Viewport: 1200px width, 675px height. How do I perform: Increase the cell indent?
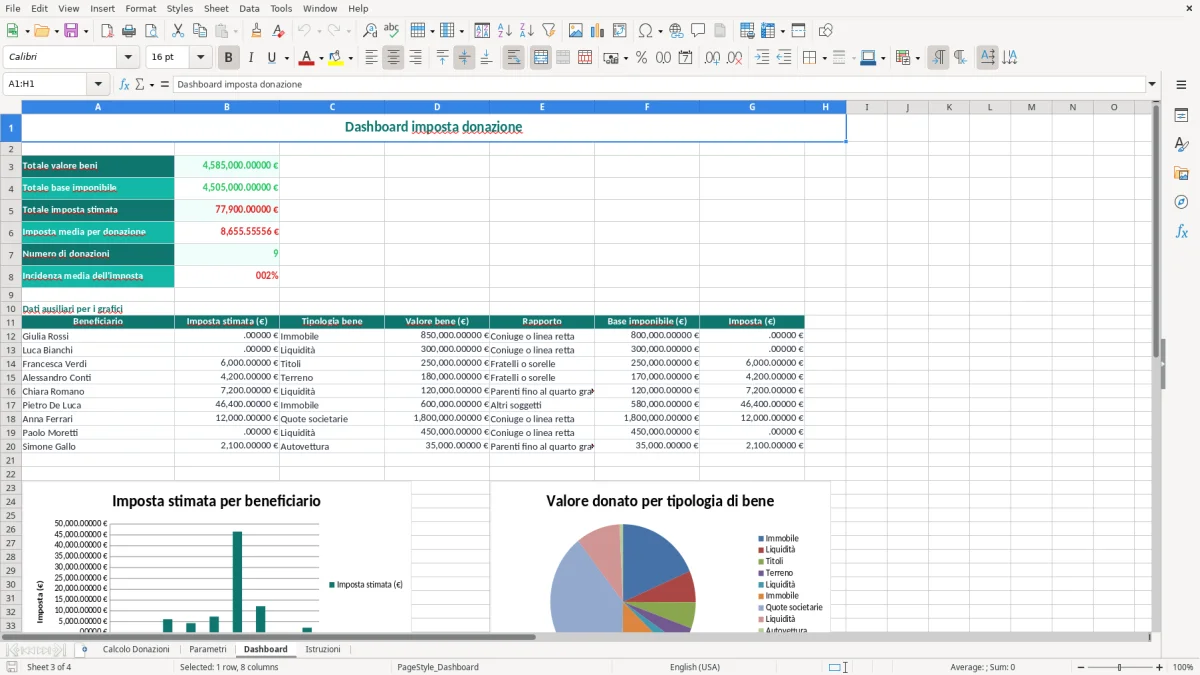click(762, 58)
